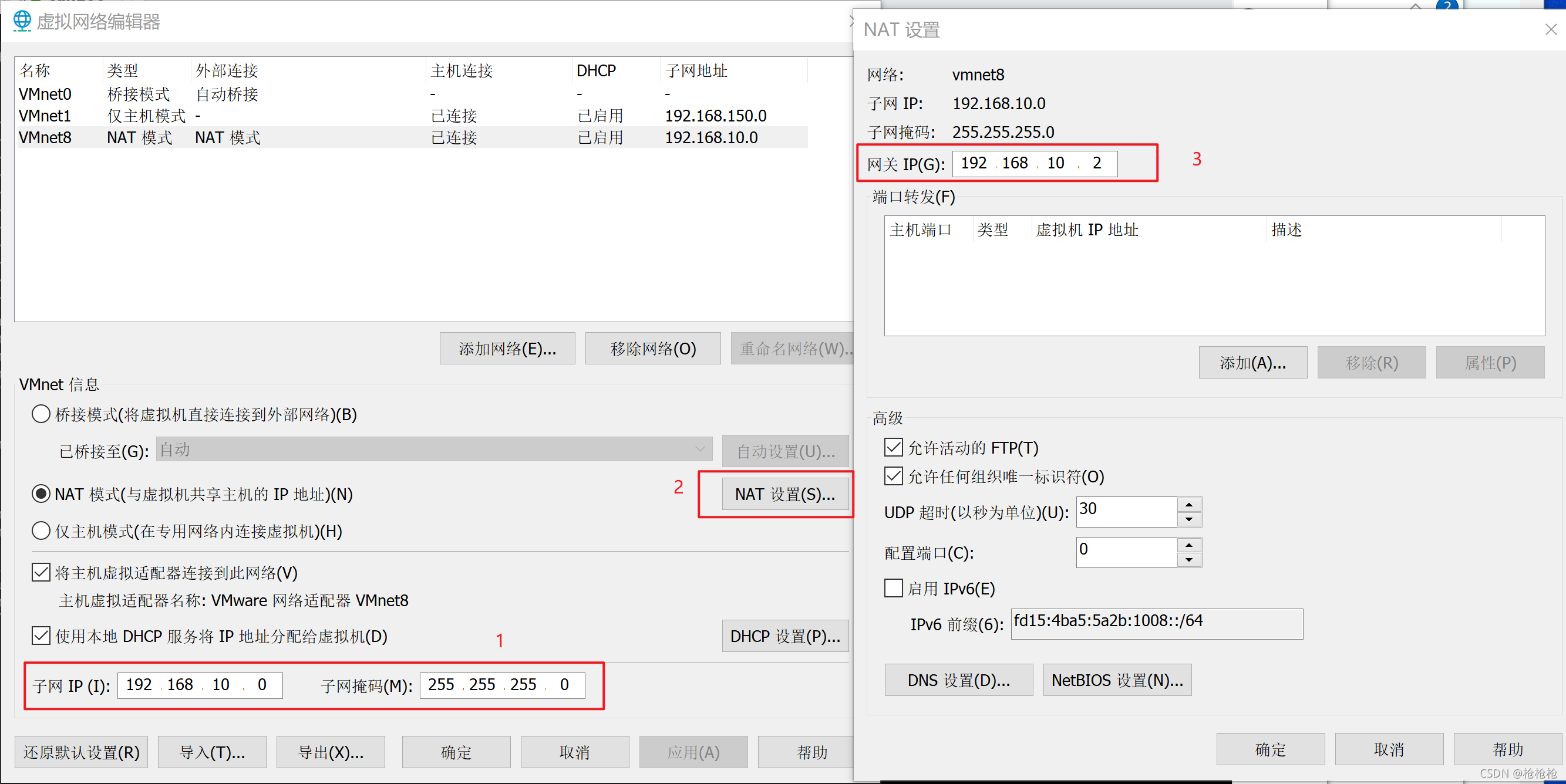Viewport: 1566px width, 784px height.
Task: Click 属性(P) in port forwarding section
Action: [1490, 363]
